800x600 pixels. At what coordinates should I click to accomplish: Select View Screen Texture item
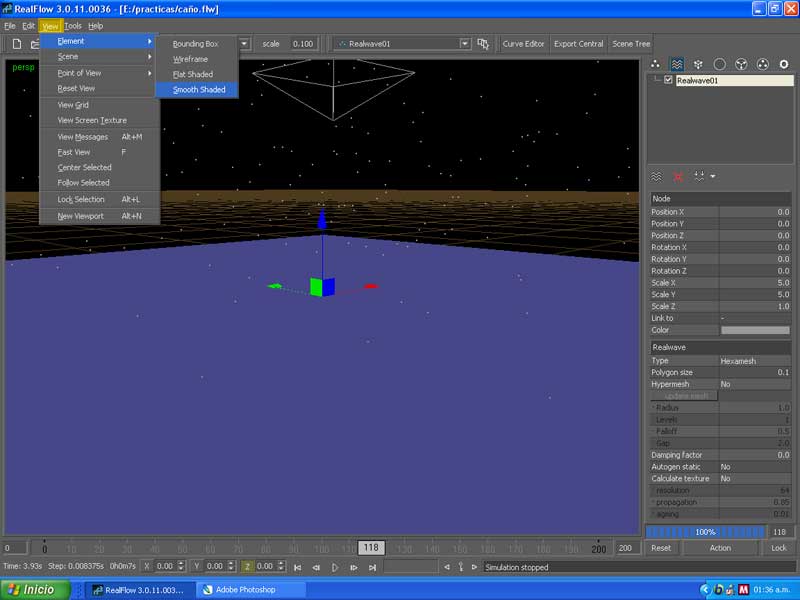coord(100,120)
